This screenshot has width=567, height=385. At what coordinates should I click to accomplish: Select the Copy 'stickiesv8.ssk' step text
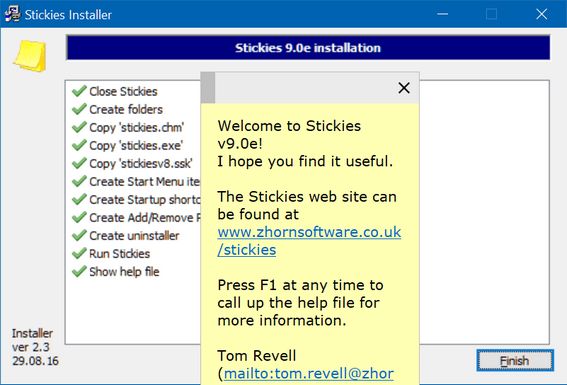click(x=141, y=164)
